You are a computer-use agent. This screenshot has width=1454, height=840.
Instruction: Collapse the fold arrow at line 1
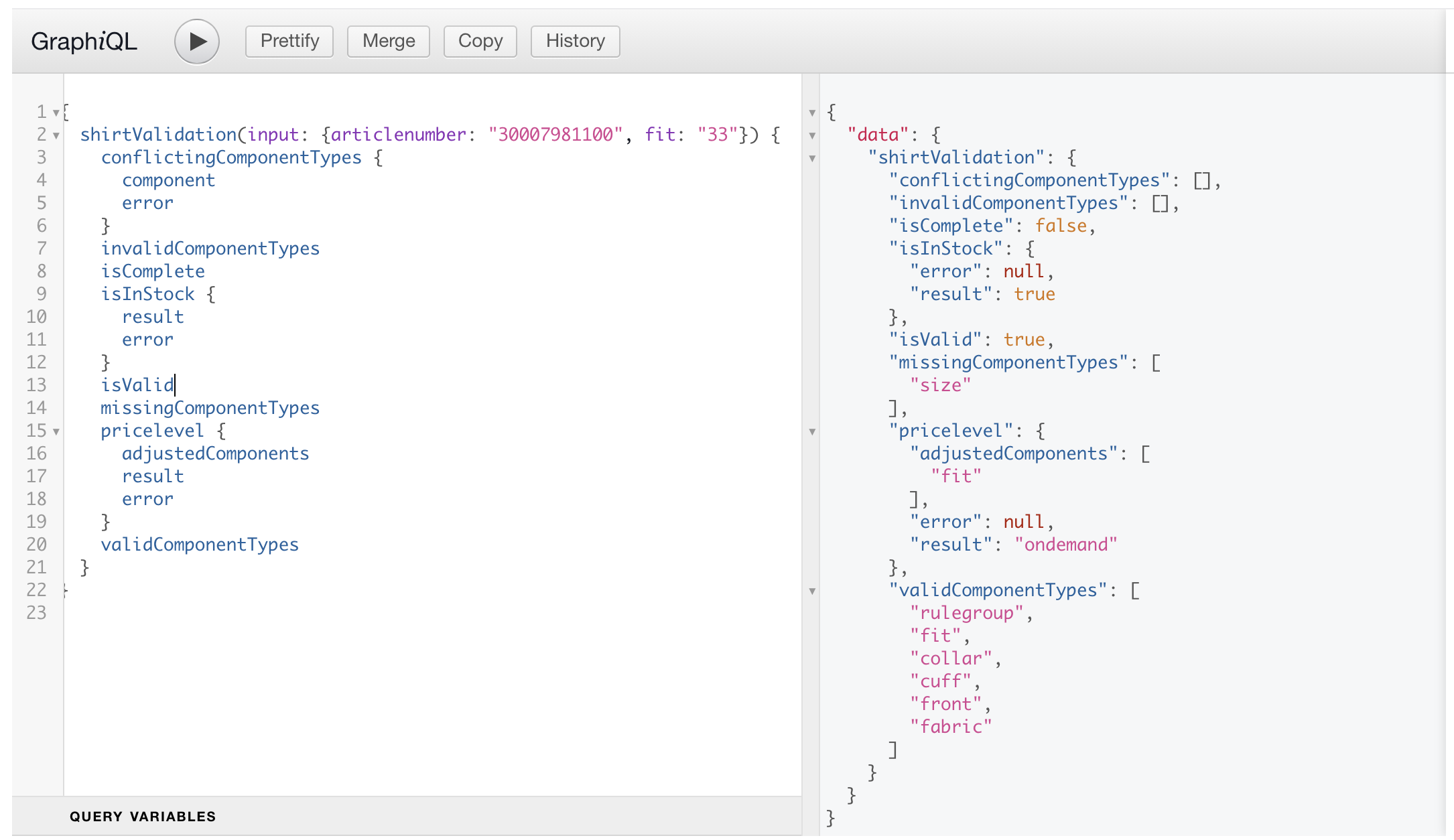coord(56,113)
